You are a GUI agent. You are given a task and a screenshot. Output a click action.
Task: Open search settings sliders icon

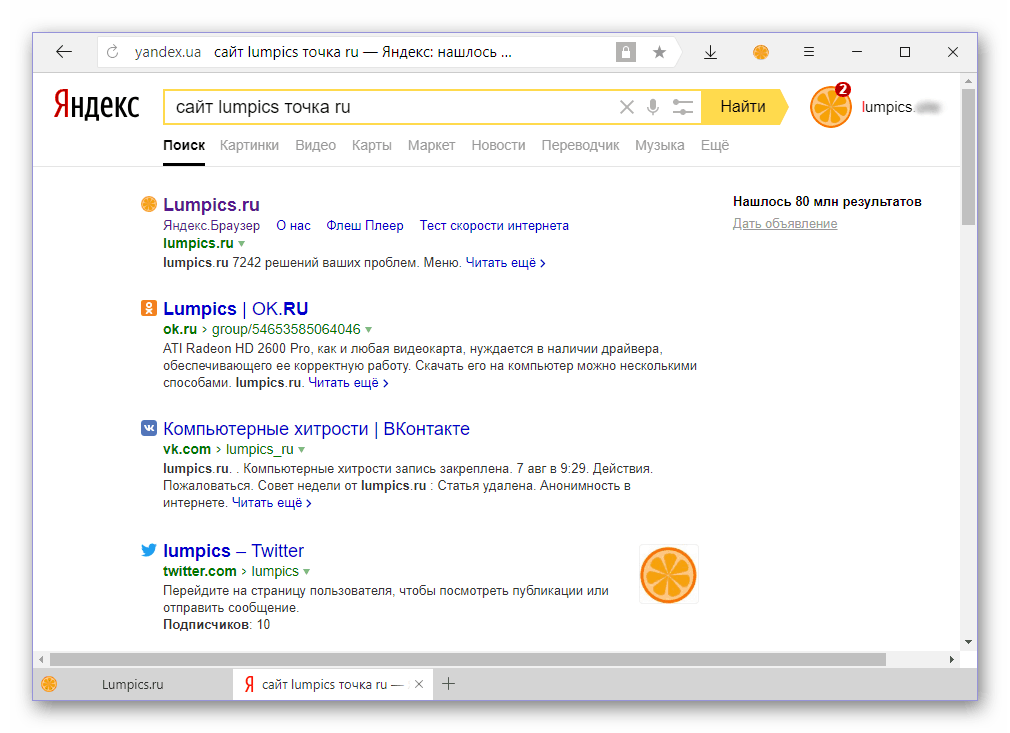[683, 107]
